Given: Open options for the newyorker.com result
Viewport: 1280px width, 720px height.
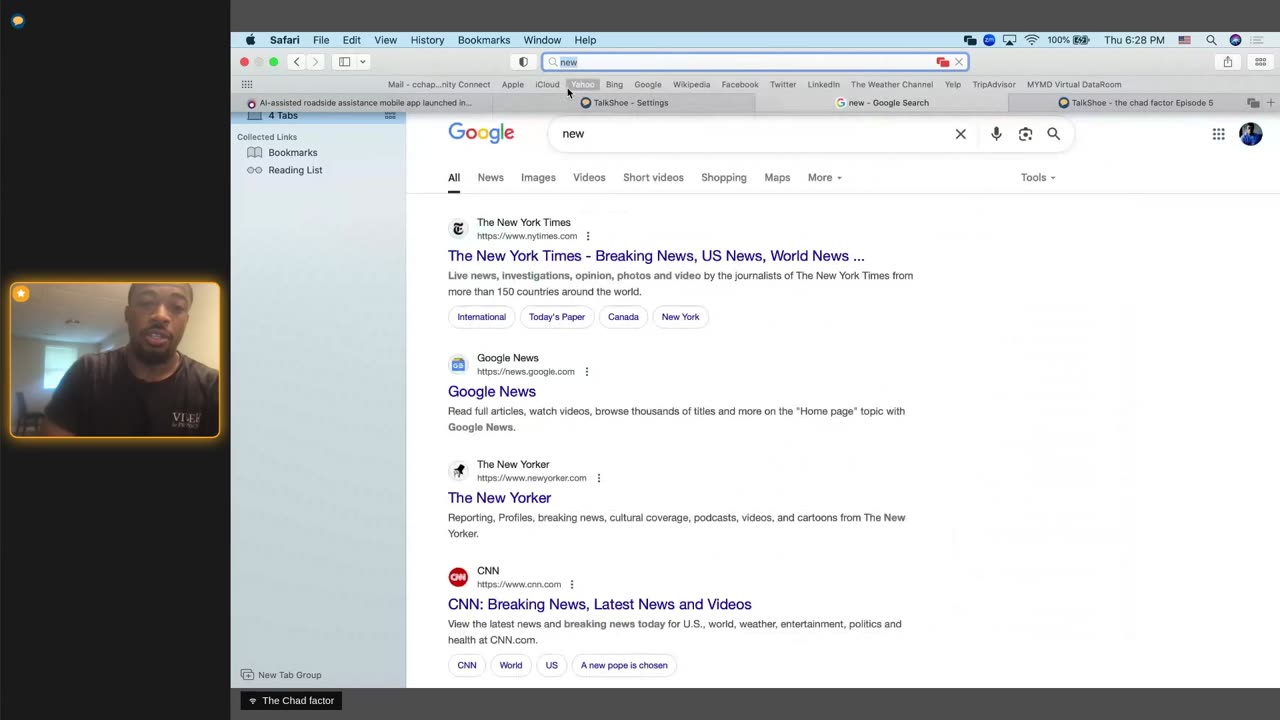Looking at the screenshot, I should (x=599, y=478).
